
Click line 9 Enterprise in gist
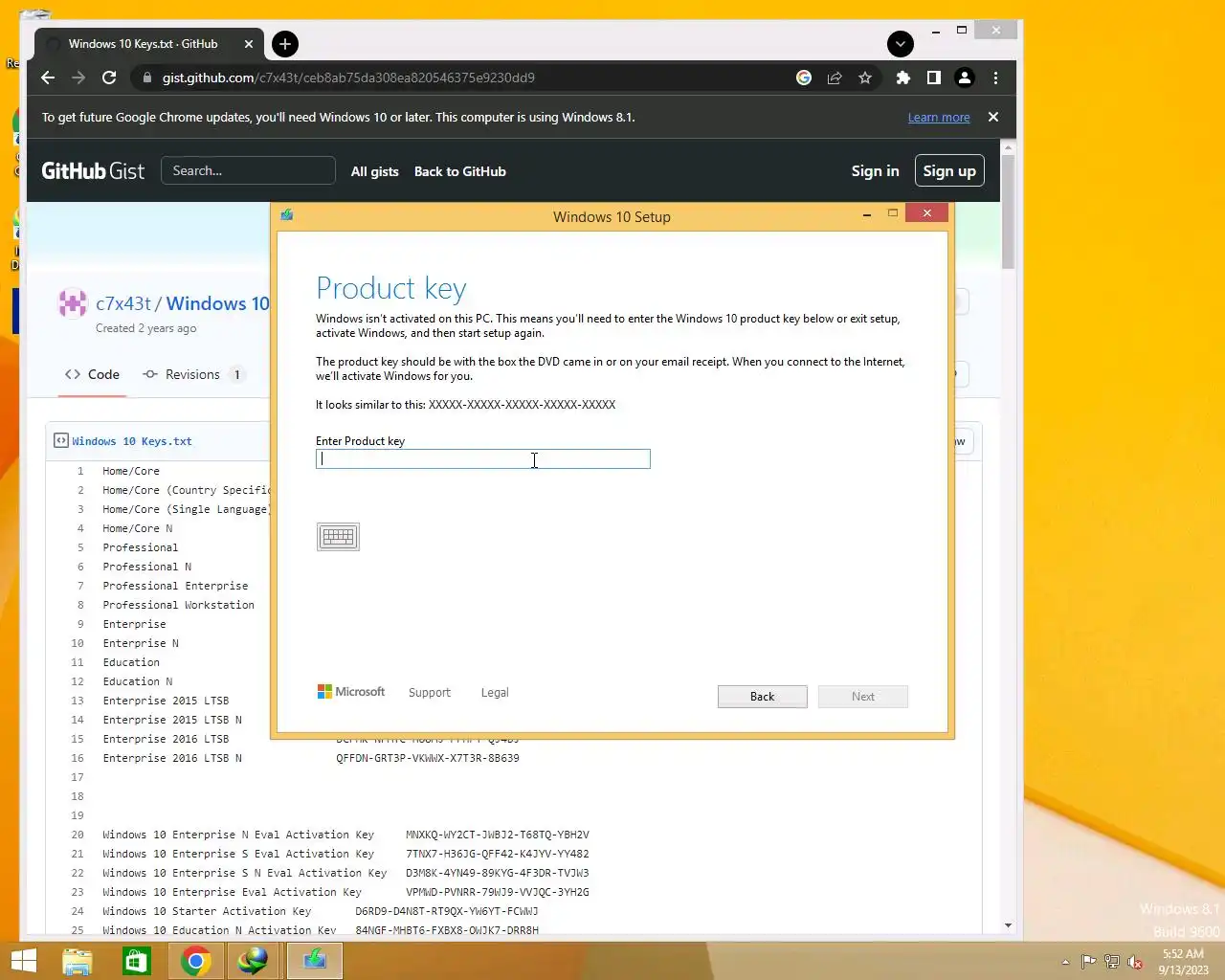pos(134,624)
